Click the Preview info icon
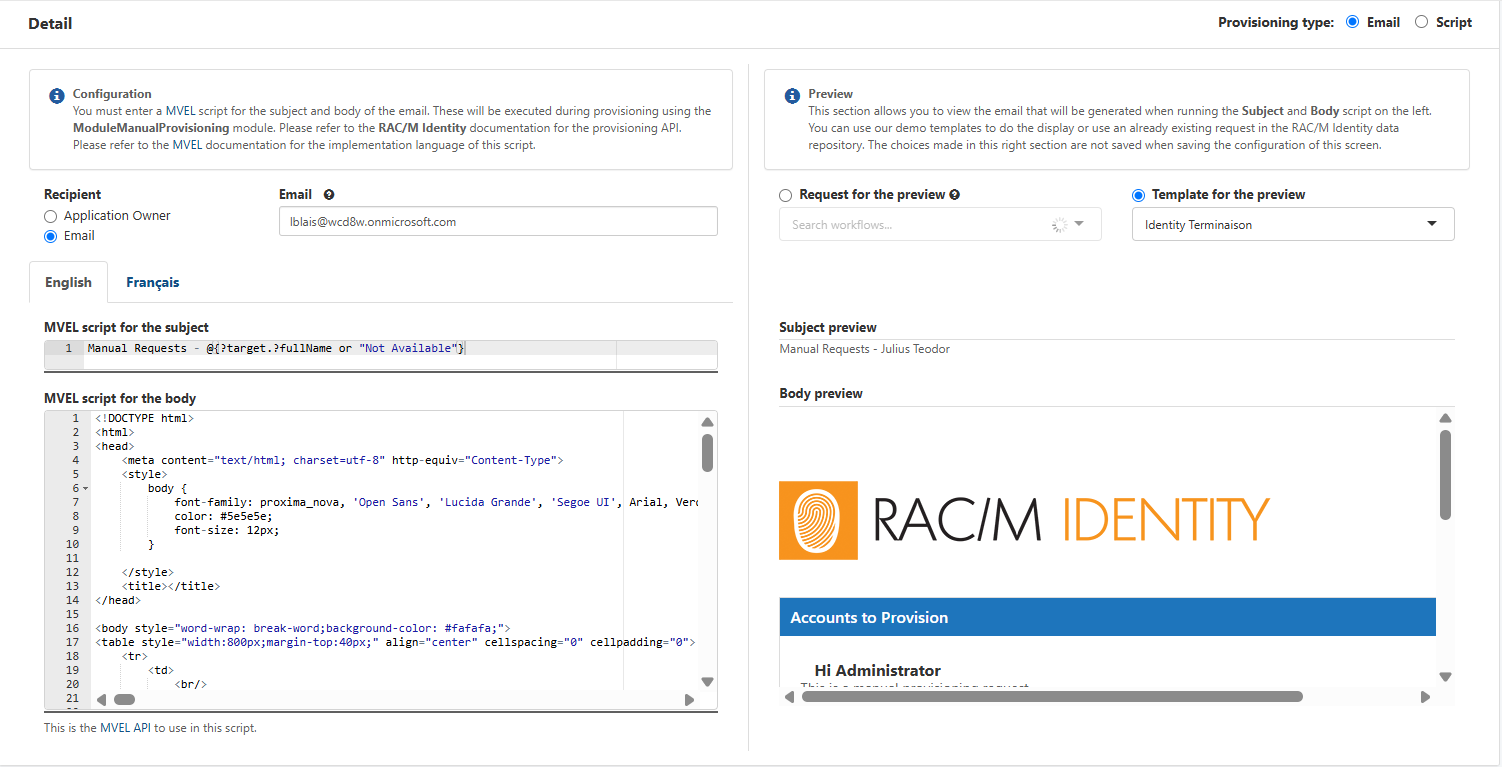The image size is (1502, 767). (x=792, y=96)
